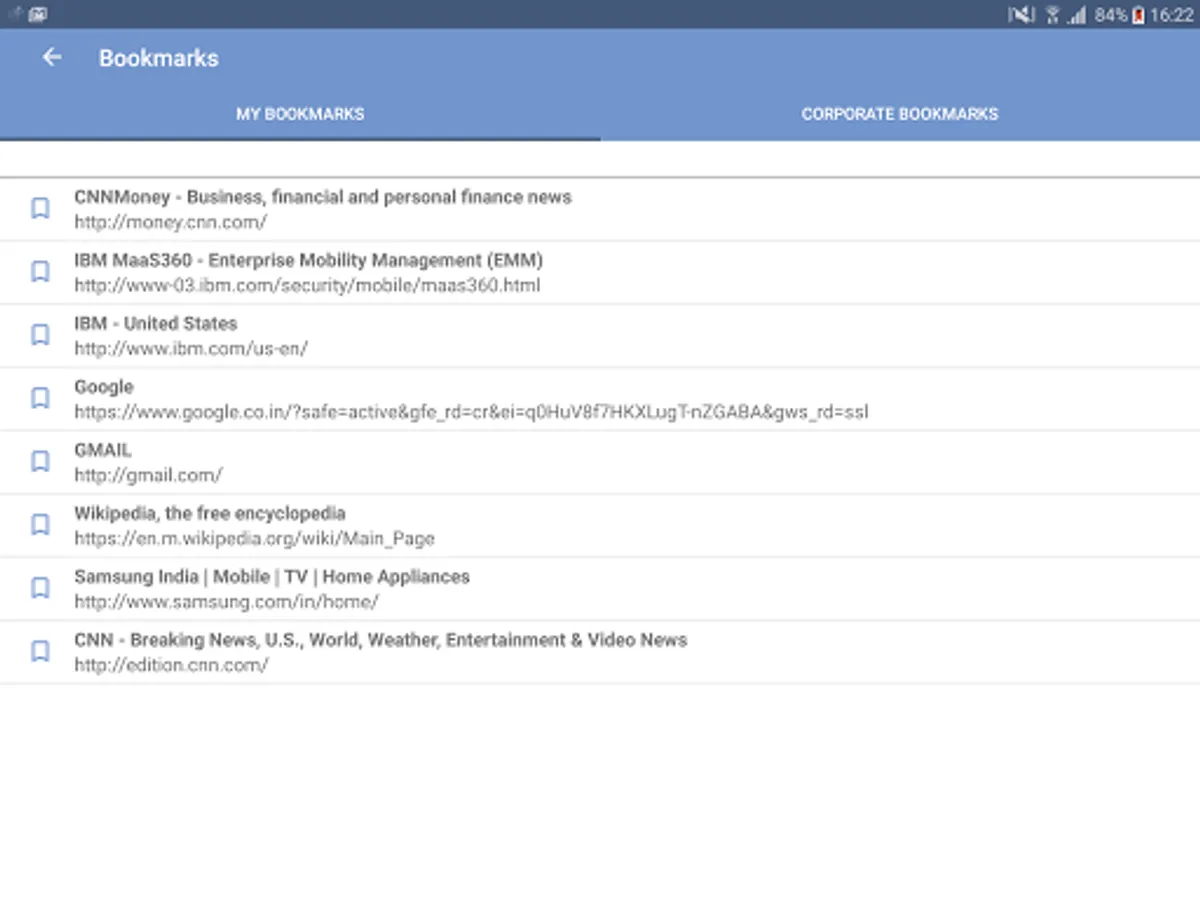Open the Samsung India Mobile TV title
Viewport: 1200px width, 900px height.
[x=272, y=577]
